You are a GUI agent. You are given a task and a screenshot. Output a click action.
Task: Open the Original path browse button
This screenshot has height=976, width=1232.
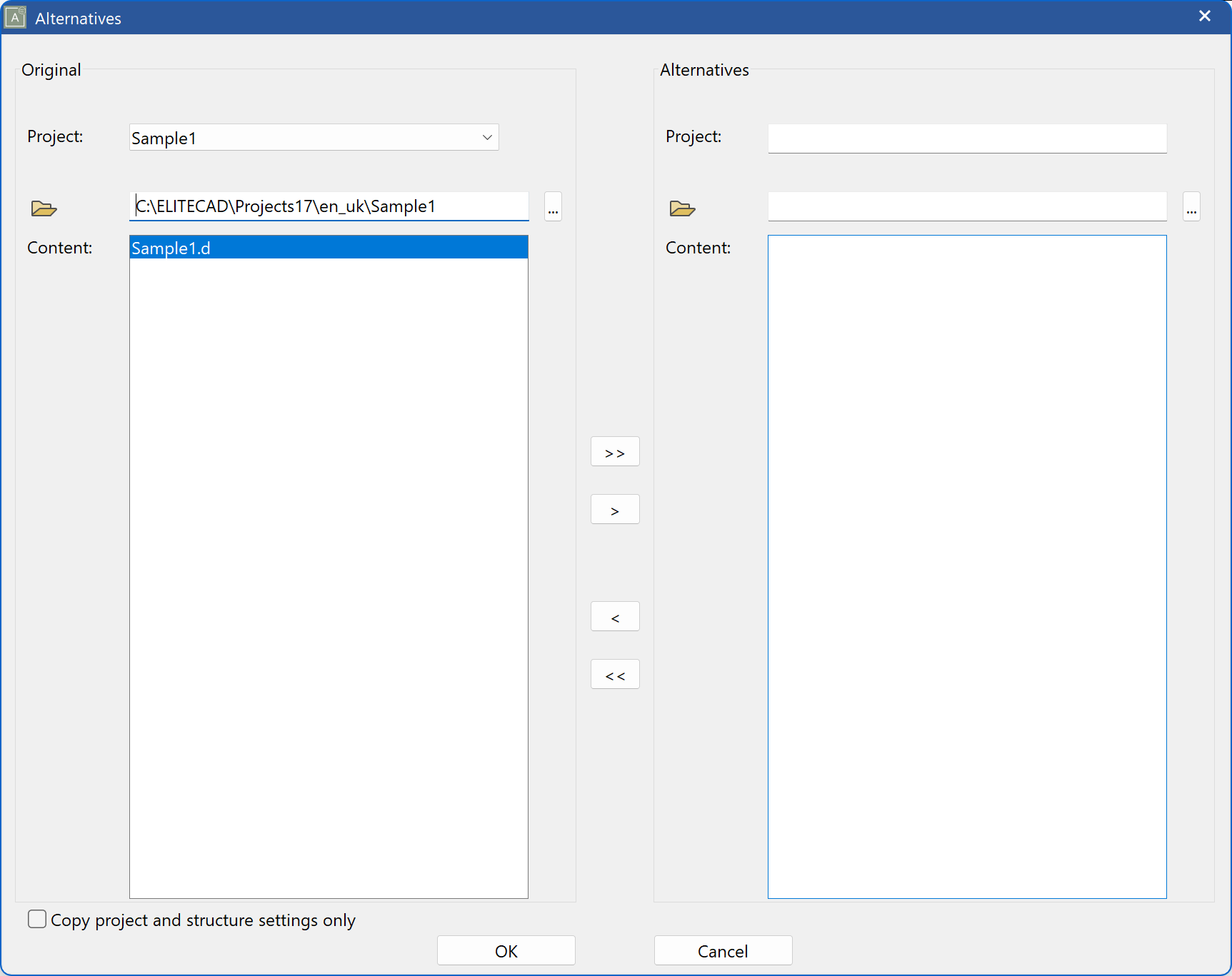[552, 207]
